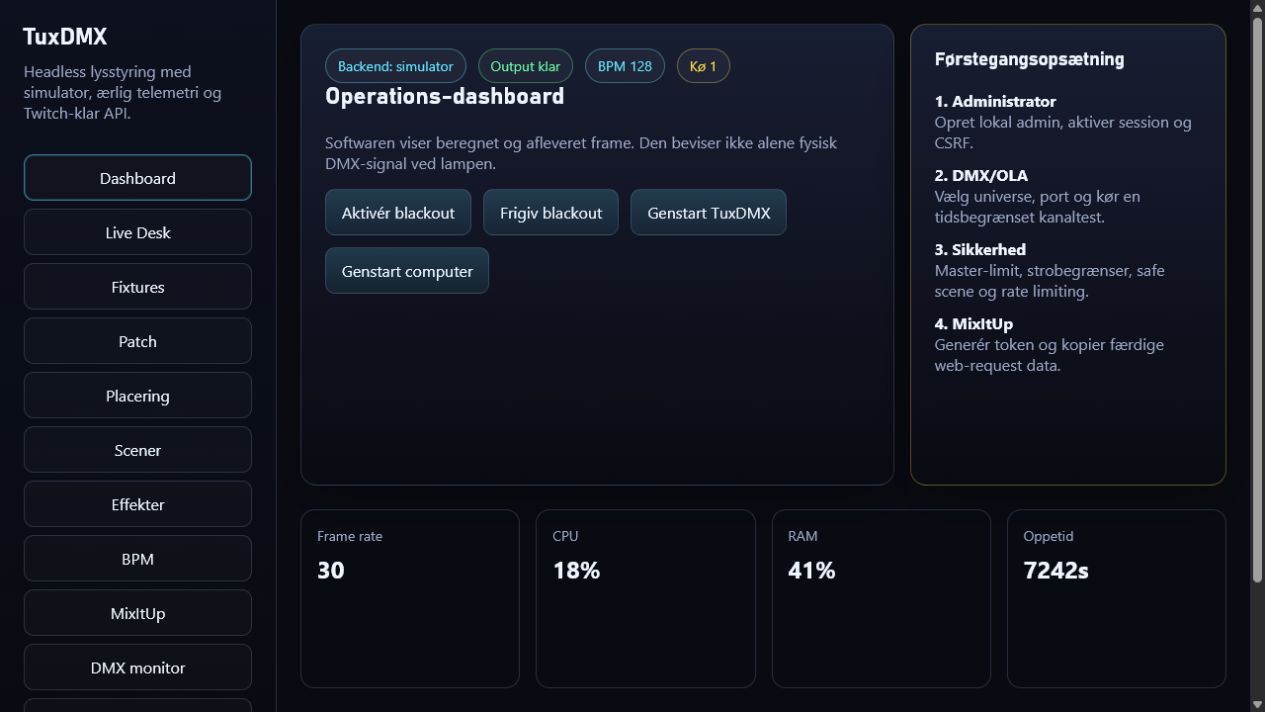Viewport: 1265px width, 712px height.
Task: Click Frigiv blackout button
Action: [x=551, y=212]
